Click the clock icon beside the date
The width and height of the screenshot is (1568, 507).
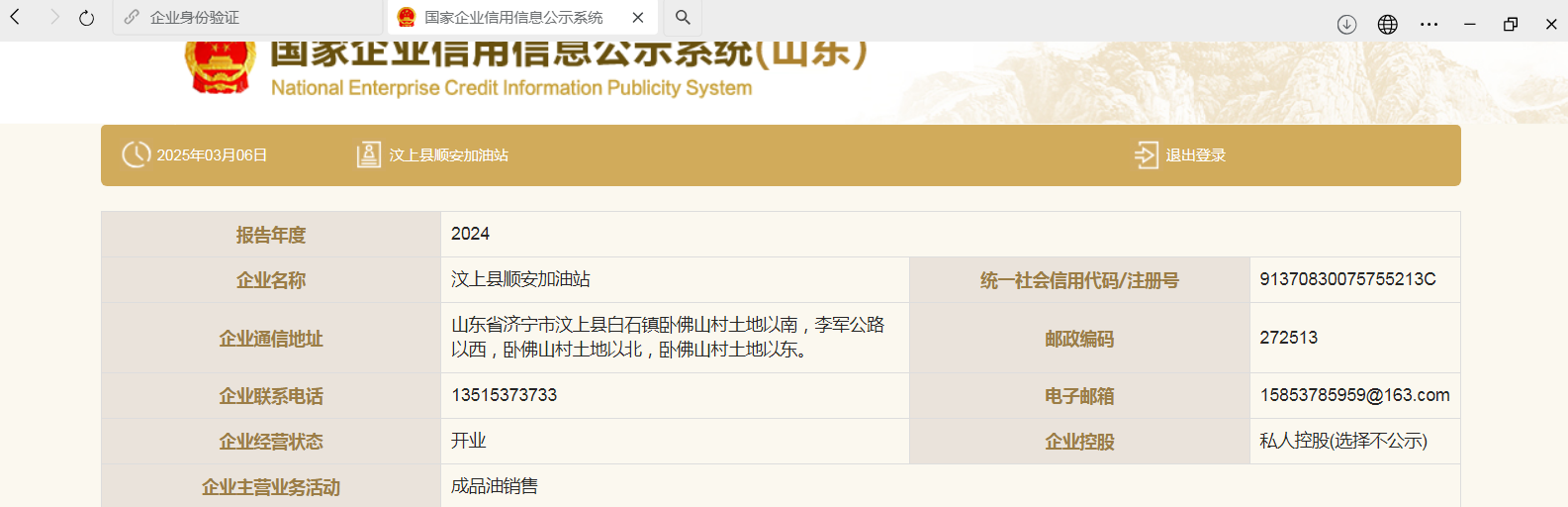[136, 154]
